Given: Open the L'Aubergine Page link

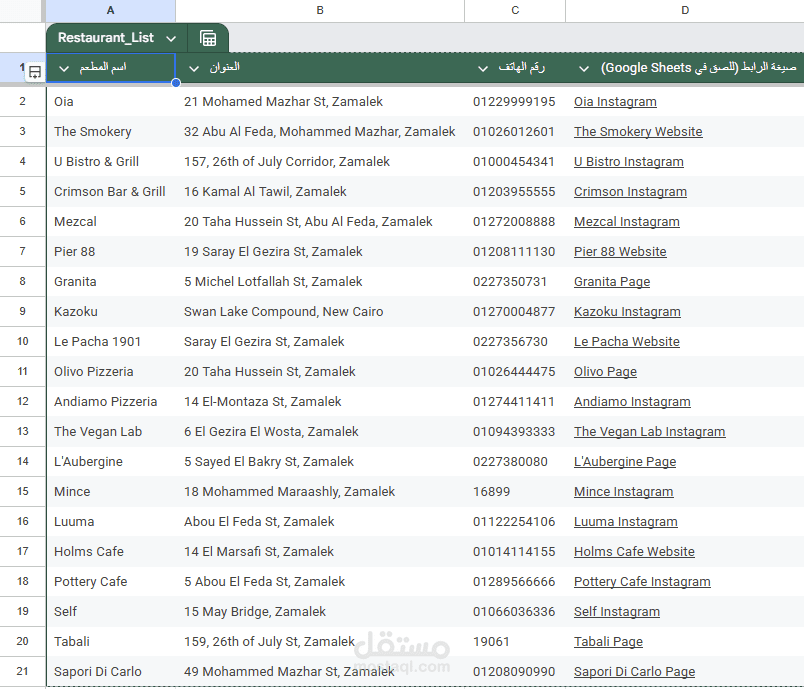Looking at the screenshot, I should (x=625, y=461).
